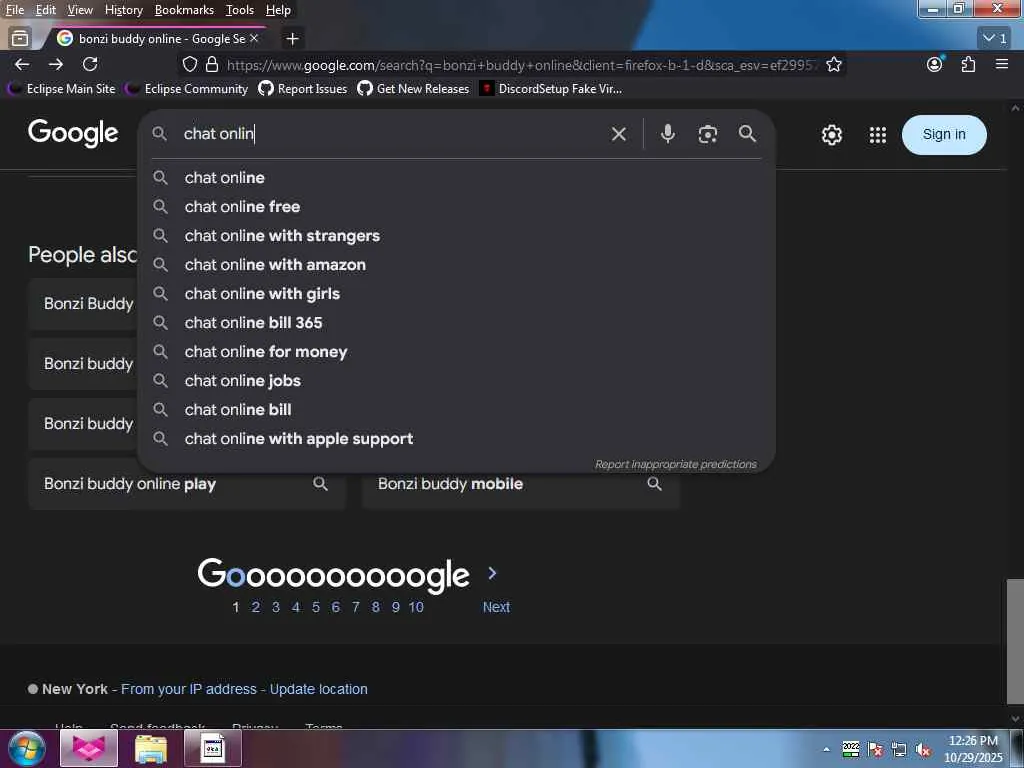Reload the current page
Image resolution: width=1024 pixels, height=768 pixels.
[90, 64]
